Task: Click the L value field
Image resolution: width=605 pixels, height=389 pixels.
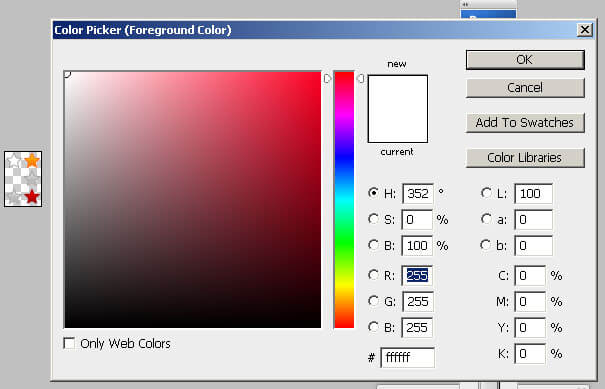Action: click(x=534, y=193)
